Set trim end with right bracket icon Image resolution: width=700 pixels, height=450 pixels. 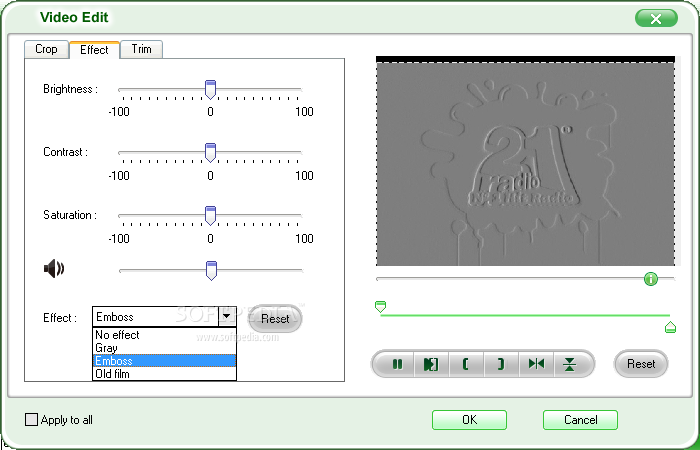click(501, 364)
